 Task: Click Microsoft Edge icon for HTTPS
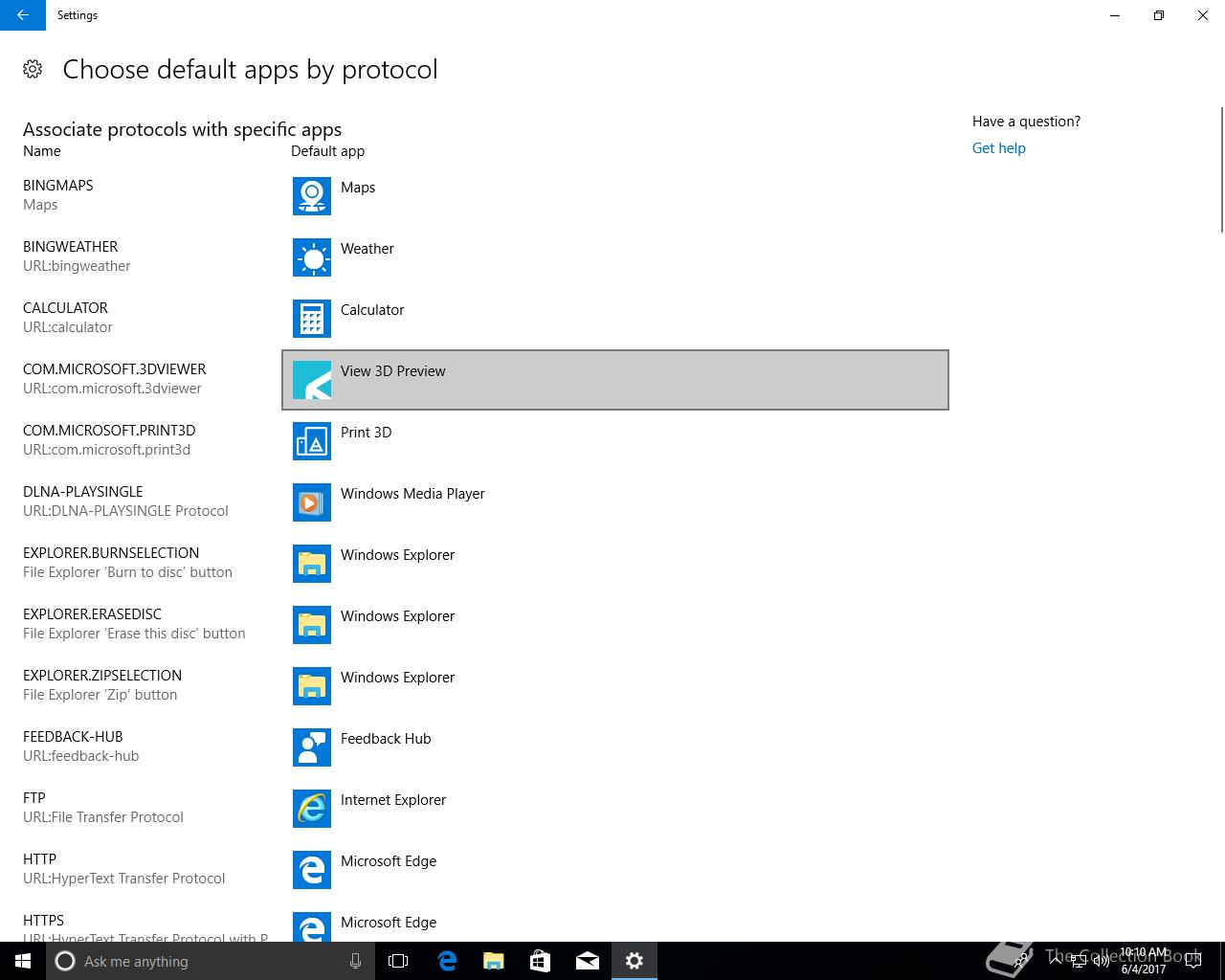(312, 926)
